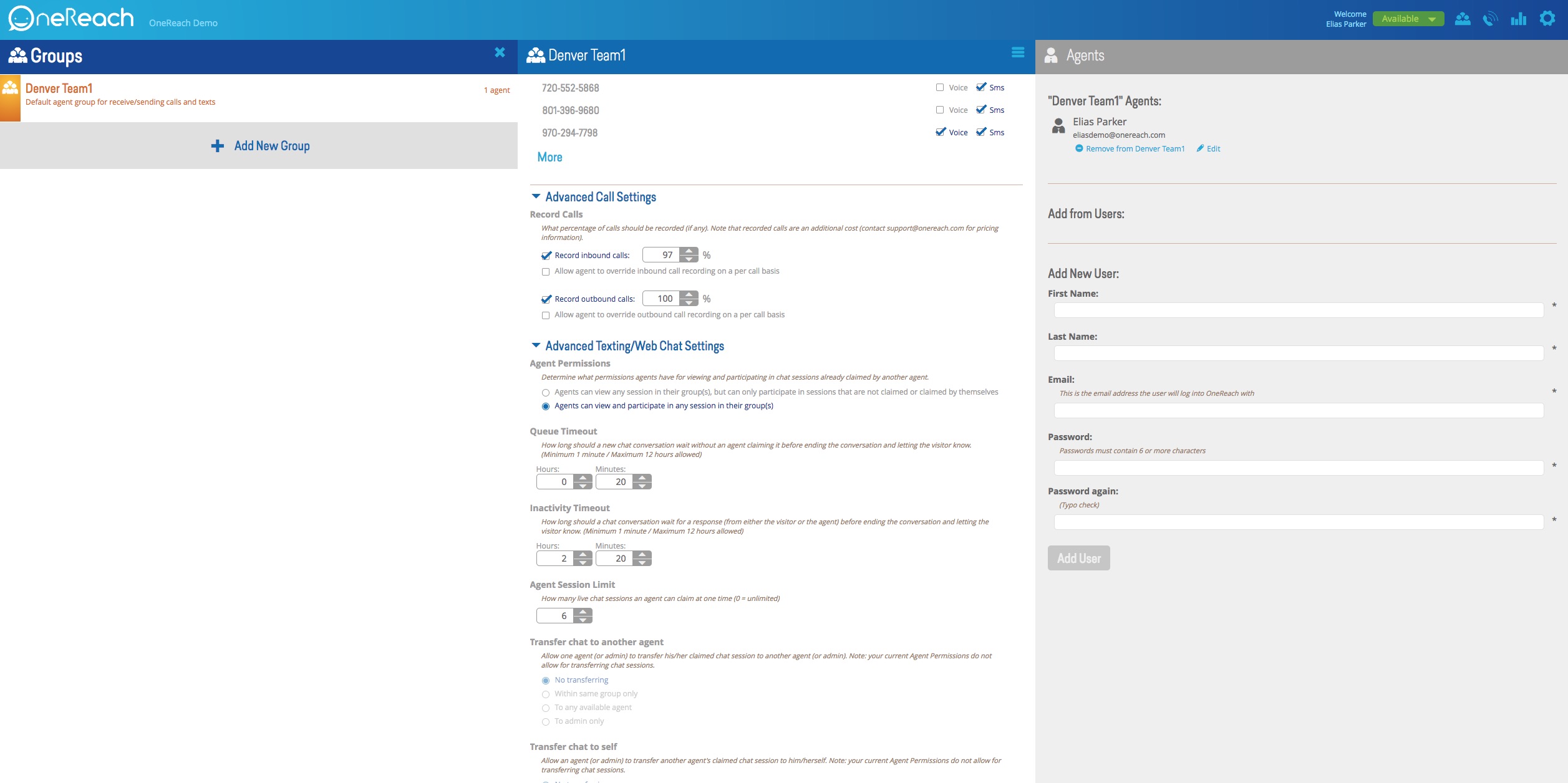Open the settings gear icon

(x=1547, y=19)
